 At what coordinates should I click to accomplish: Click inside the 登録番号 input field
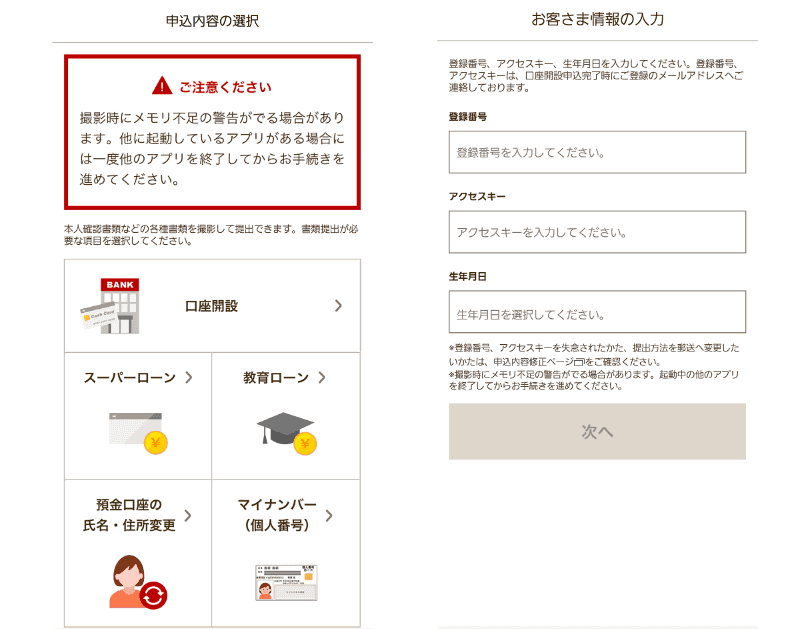(x=597, y=152)
